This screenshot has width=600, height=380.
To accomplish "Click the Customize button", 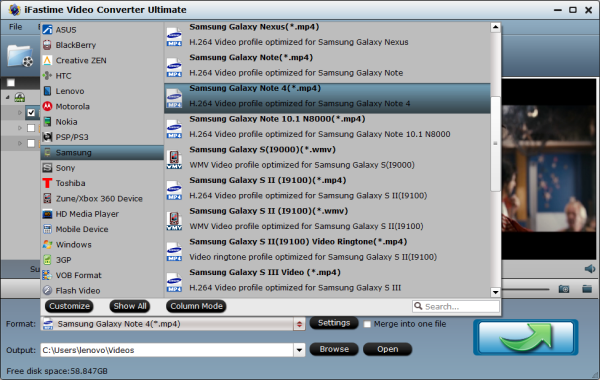I will point(69,306).
